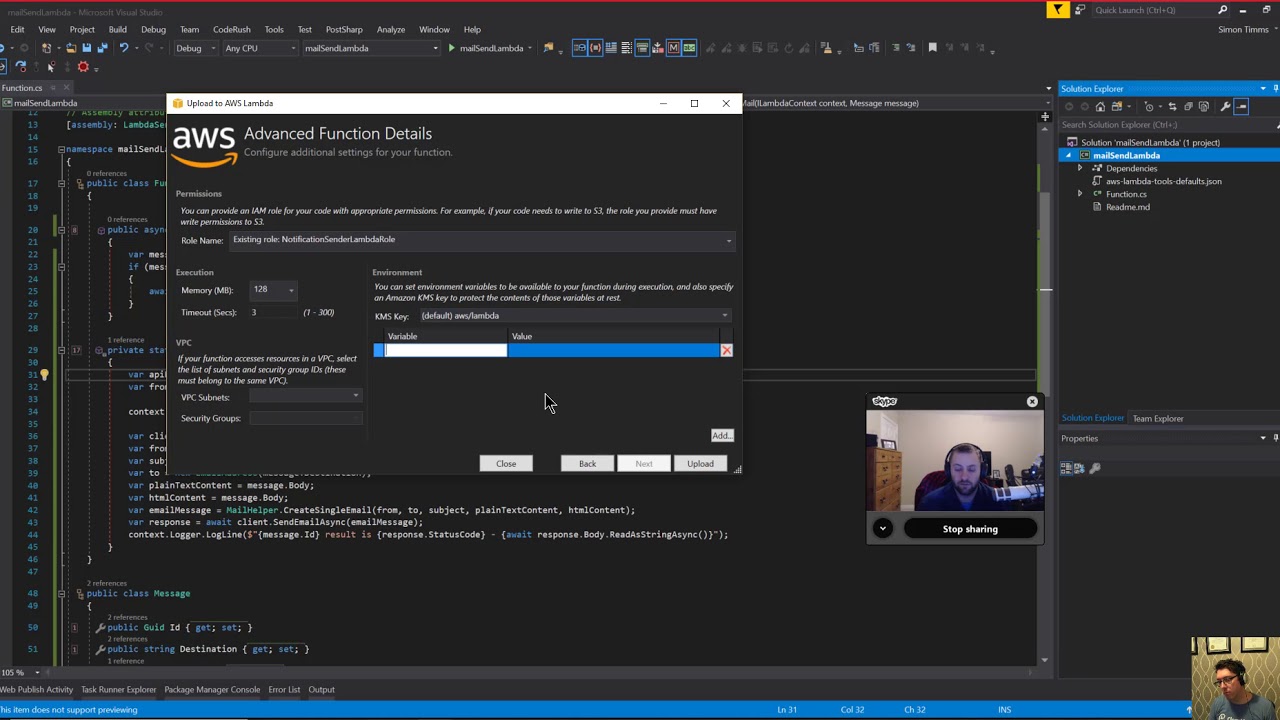
Task: Click the red gear icon in second toolbar row
Action: pyautogui.click(x=83, y=67)
